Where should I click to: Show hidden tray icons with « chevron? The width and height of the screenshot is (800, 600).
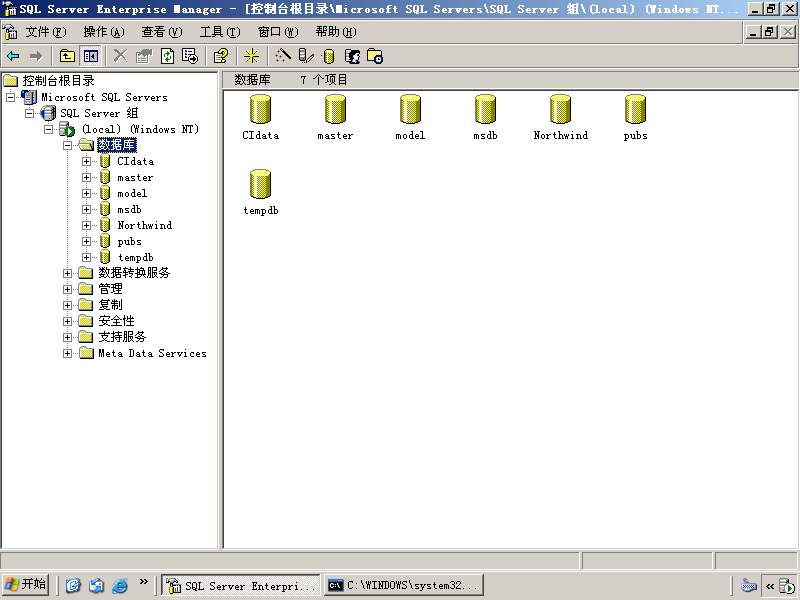click(770, 586)
